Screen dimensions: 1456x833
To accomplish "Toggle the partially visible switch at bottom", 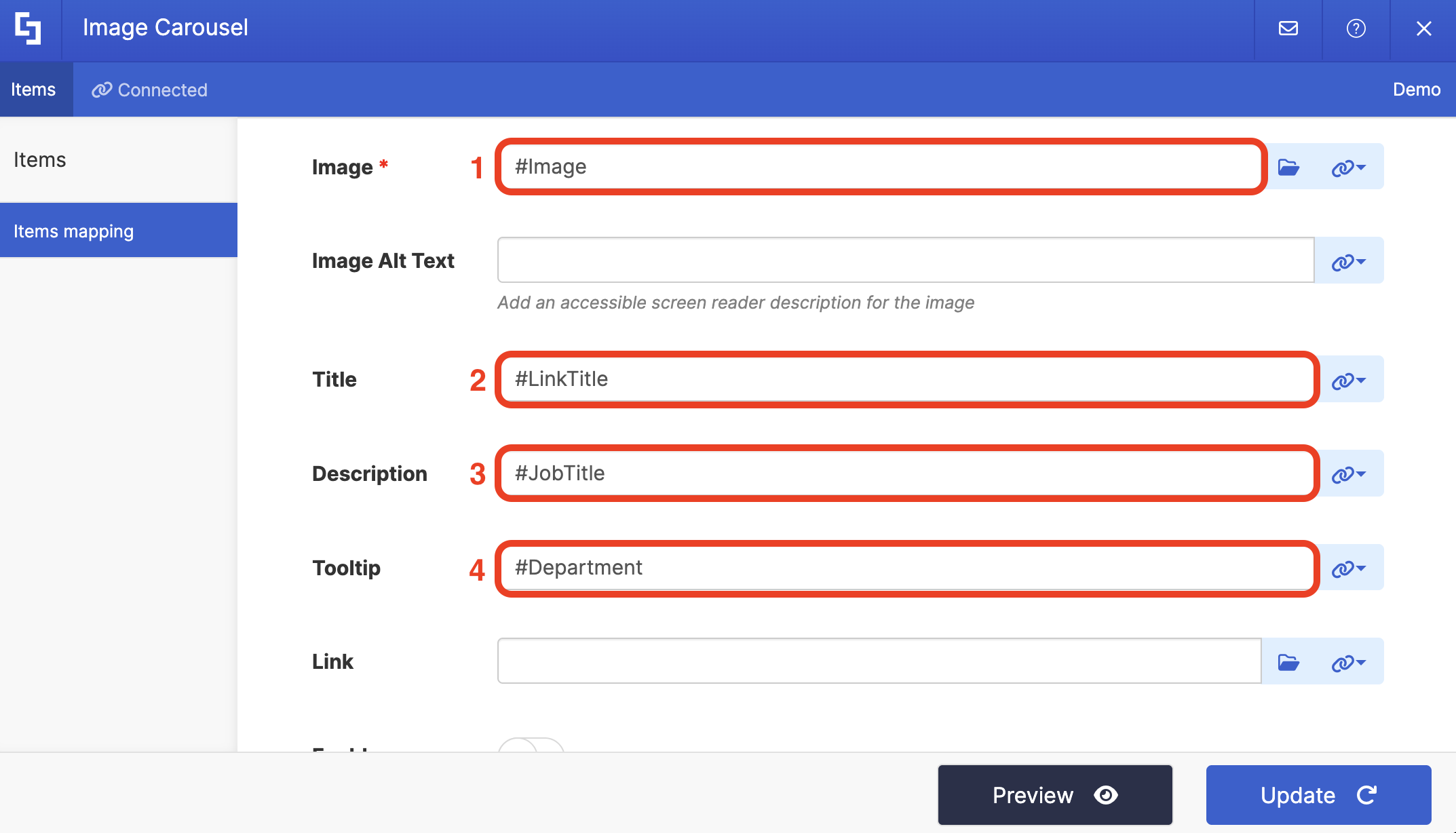I will 531,746.
